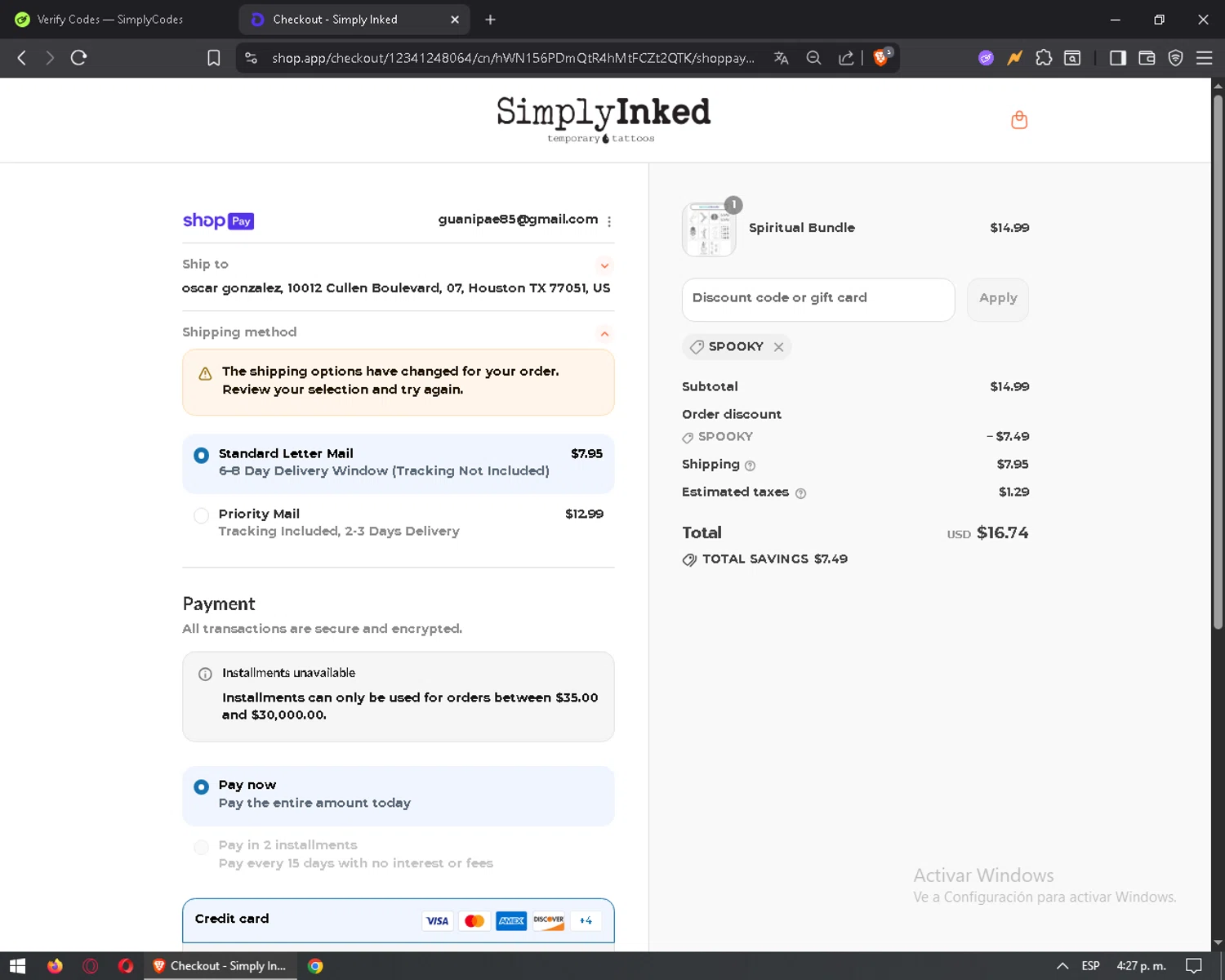The image size is (1225, 980).
Task: Open the Opera GX outlined taskbar icon
Action: pos(91,966)
